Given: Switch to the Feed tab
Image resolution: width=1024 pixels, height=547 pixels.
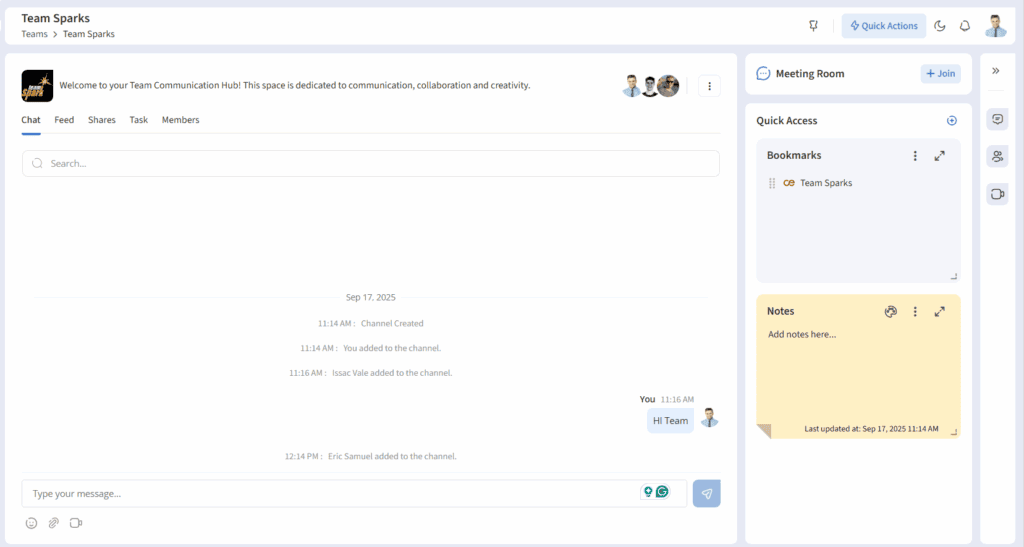Looking at the screenshot, I should (64, 120).
